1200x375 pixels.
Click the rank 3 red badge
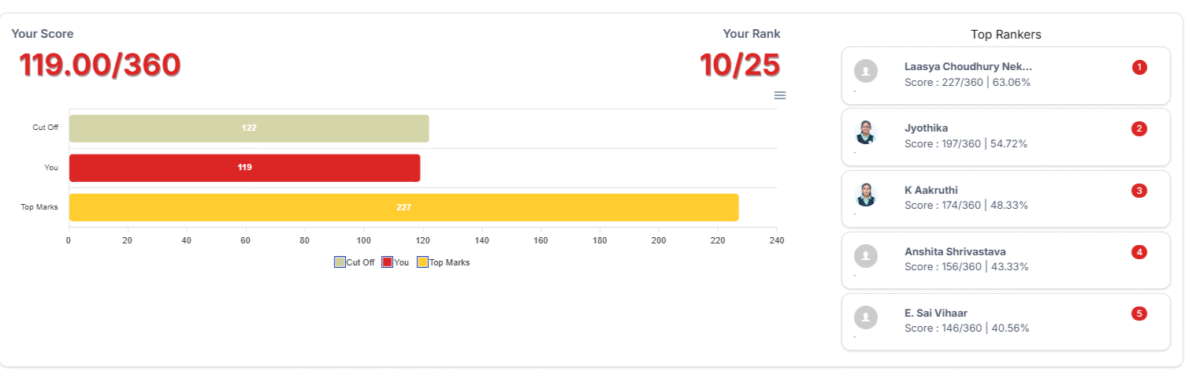pos(1139,190)
